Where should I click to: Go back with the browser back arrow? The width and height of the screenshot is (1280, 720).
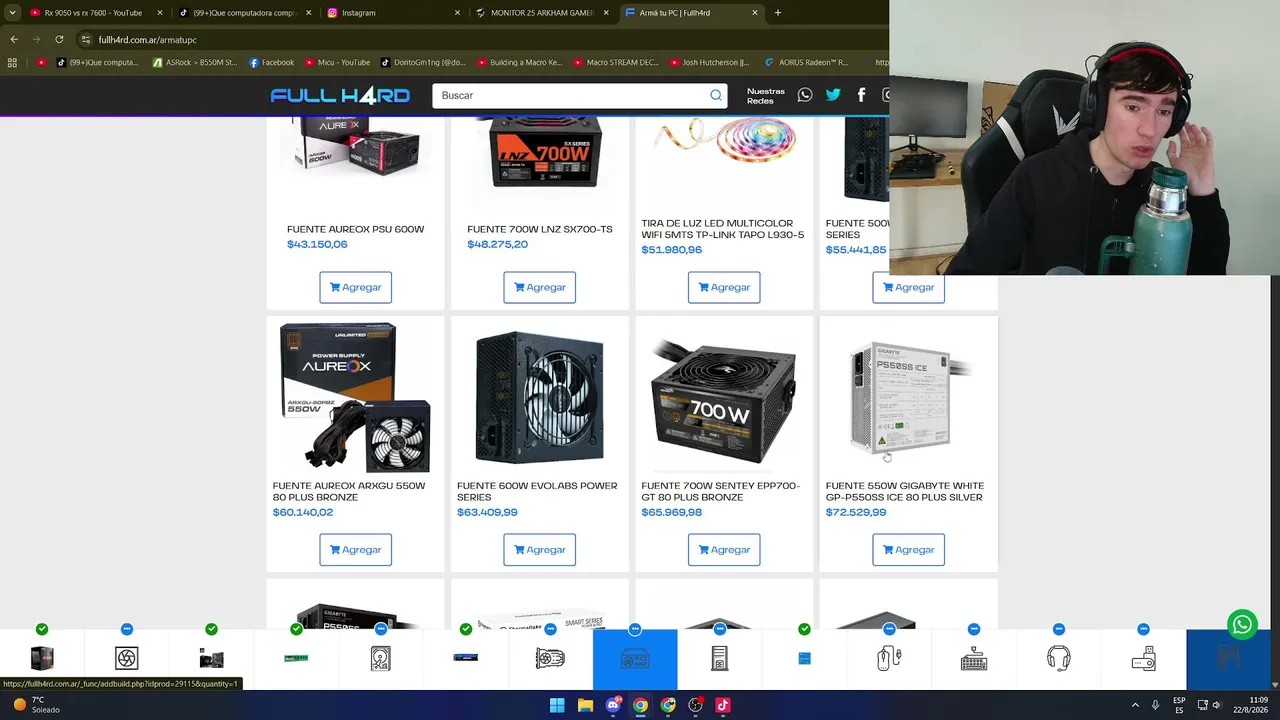(x=14, y=40)
